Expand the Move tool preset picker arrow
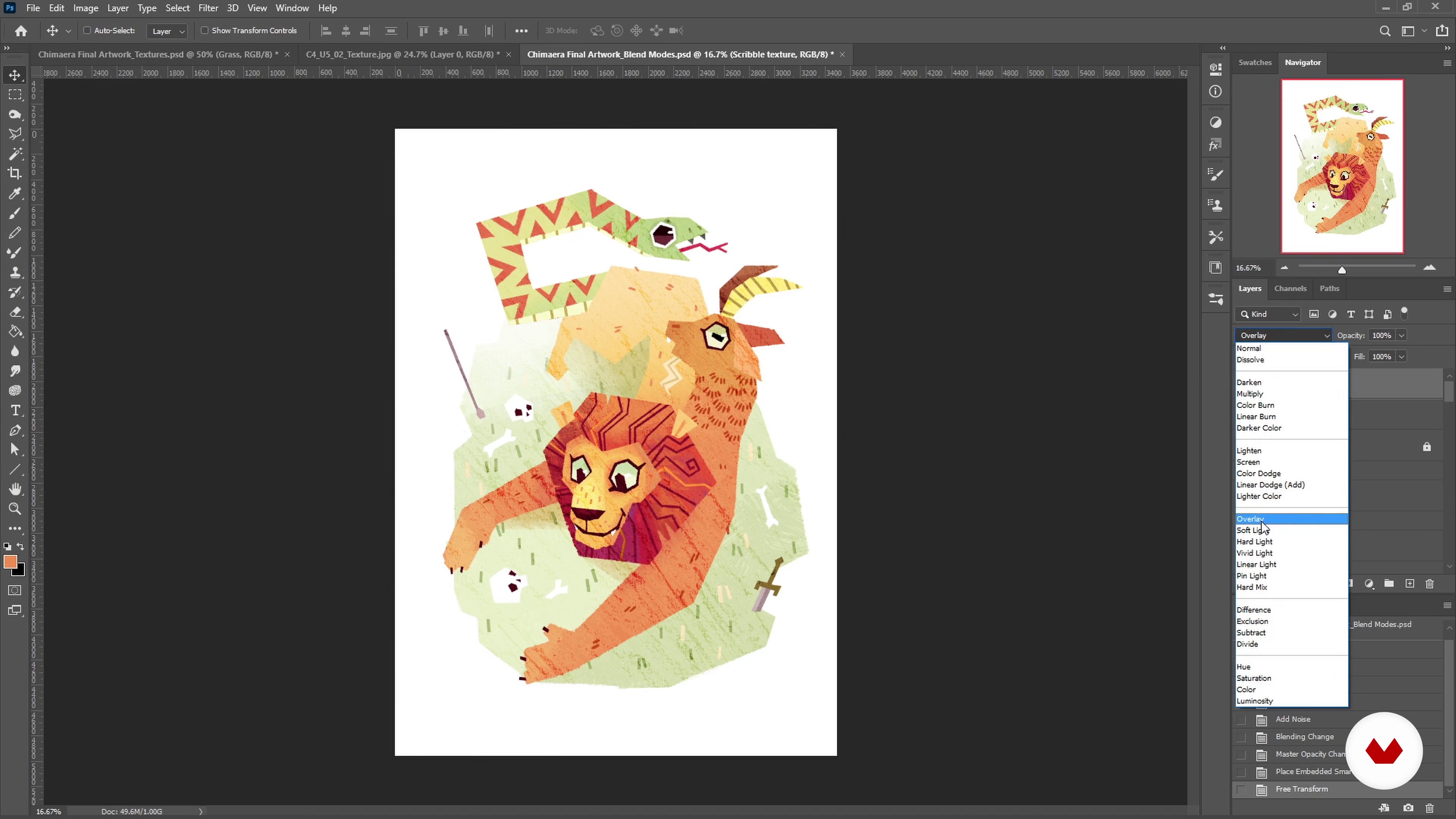 pyautogui.click(x=68, y=31)
